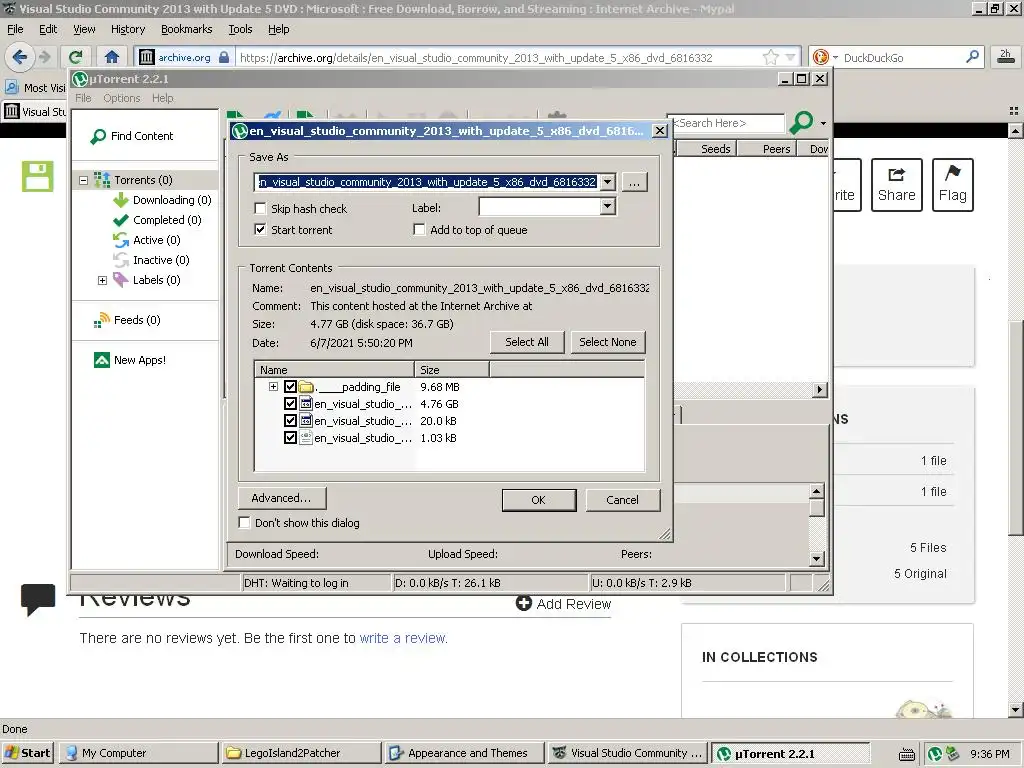This screenshot has height=768, width=1024.
Task: Click archive.org site identity icon
Action: [146, 57]
